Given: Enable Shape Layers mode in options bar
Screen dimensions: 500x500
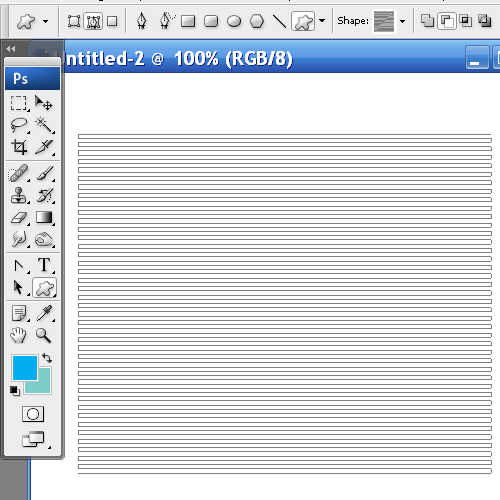Looking at the screenshot, I should pos(74,21).
